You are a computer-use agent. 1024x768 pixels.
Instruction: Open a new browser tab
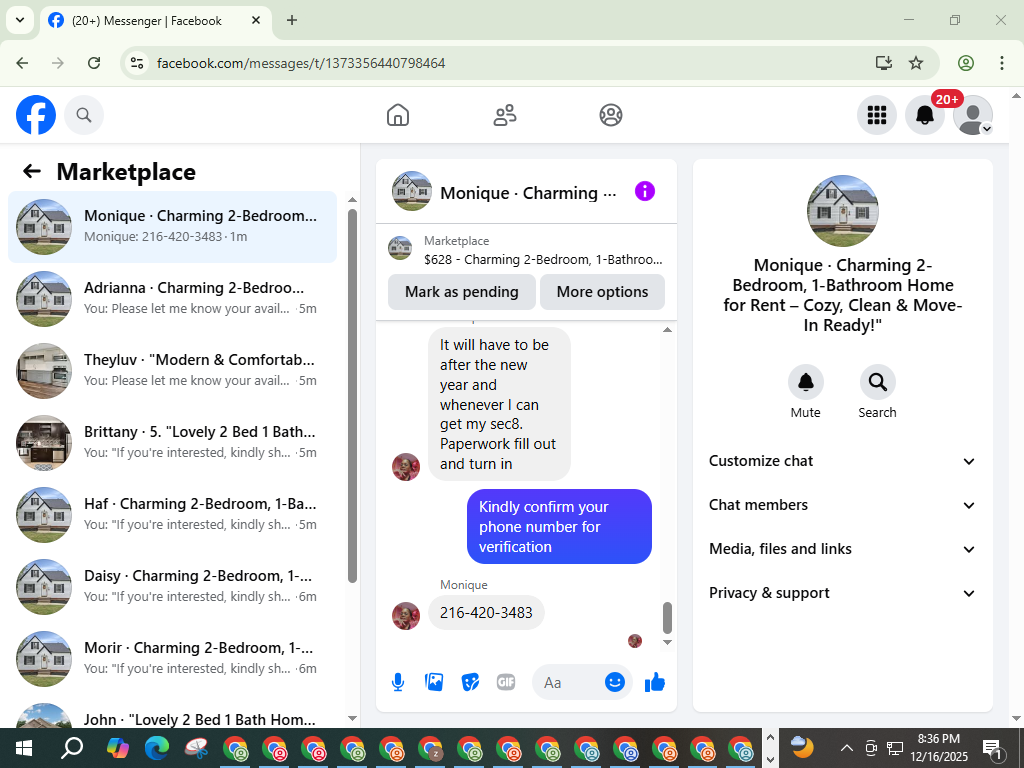pyautogui.click(x=292, y=20)
